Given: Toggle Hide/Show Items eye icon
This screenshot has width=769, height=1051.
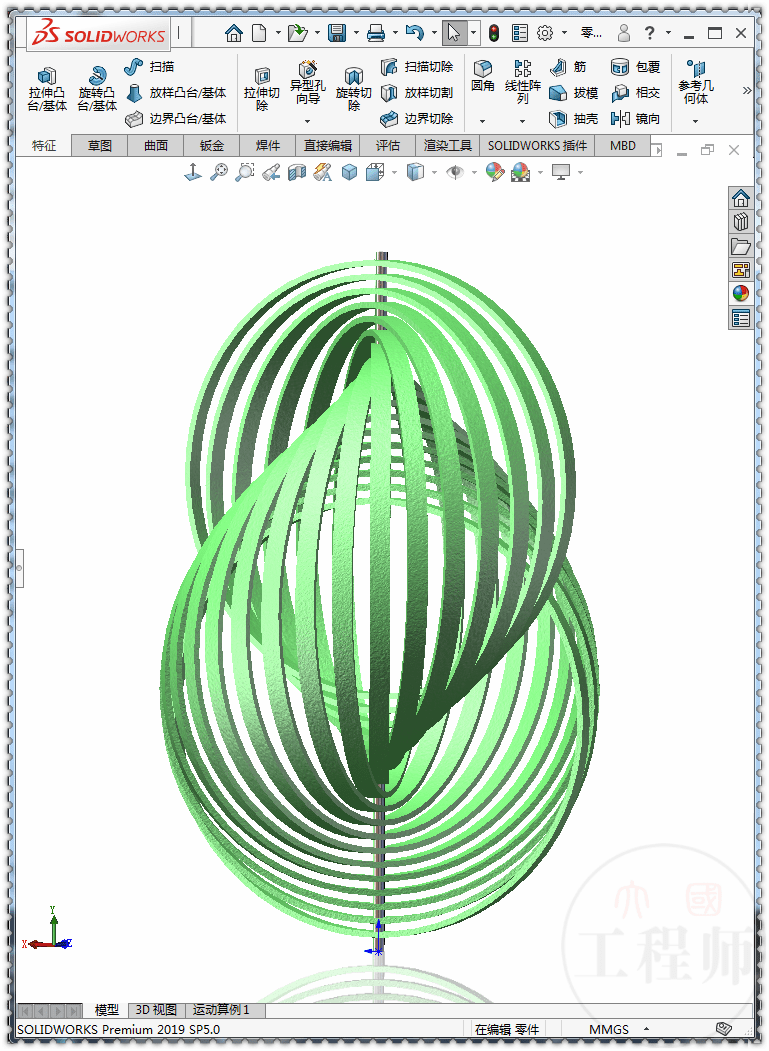Looking at the screenshot, I should click(x=455, y=172).
